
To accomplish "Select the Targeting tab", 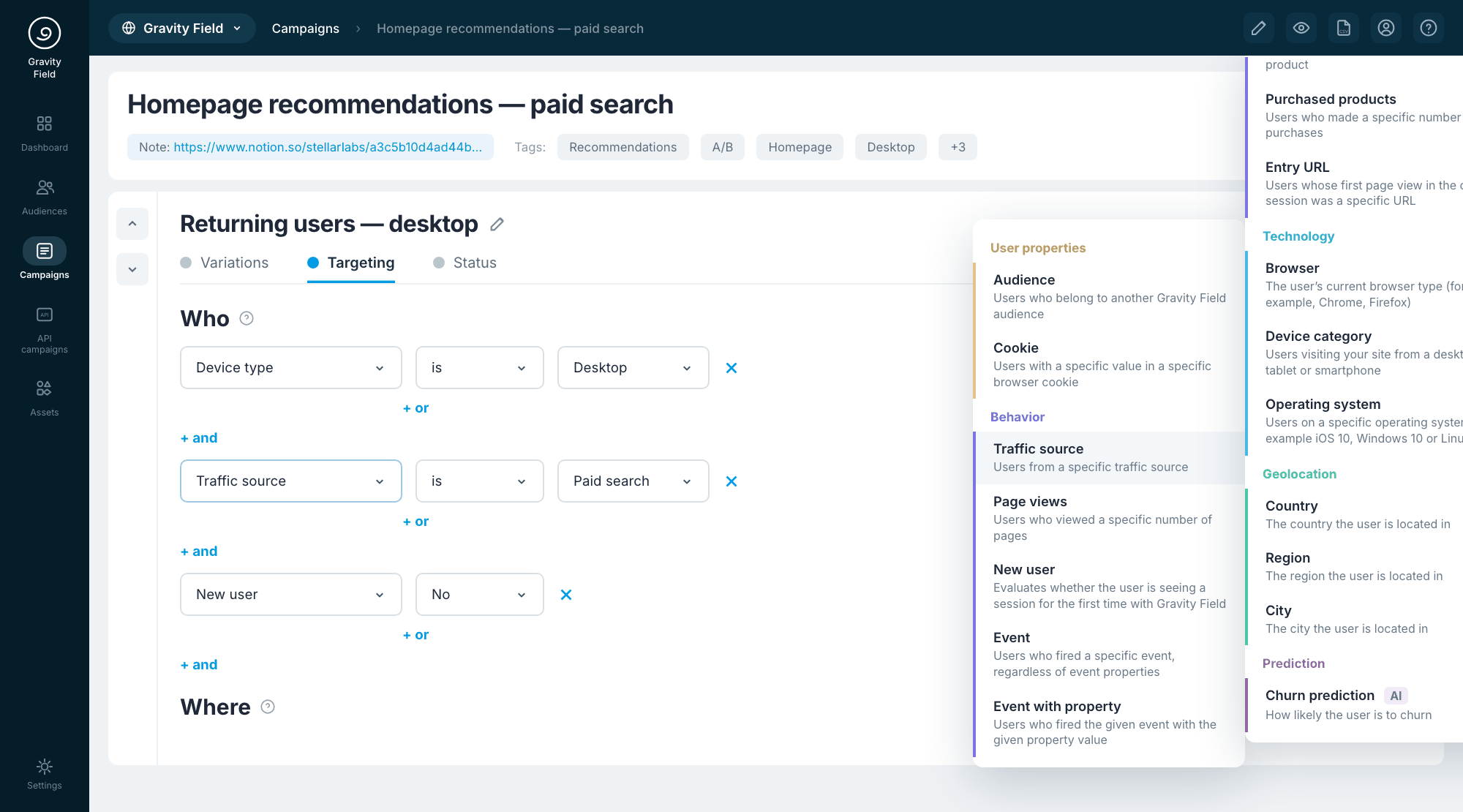I will [x=351, y=263].
